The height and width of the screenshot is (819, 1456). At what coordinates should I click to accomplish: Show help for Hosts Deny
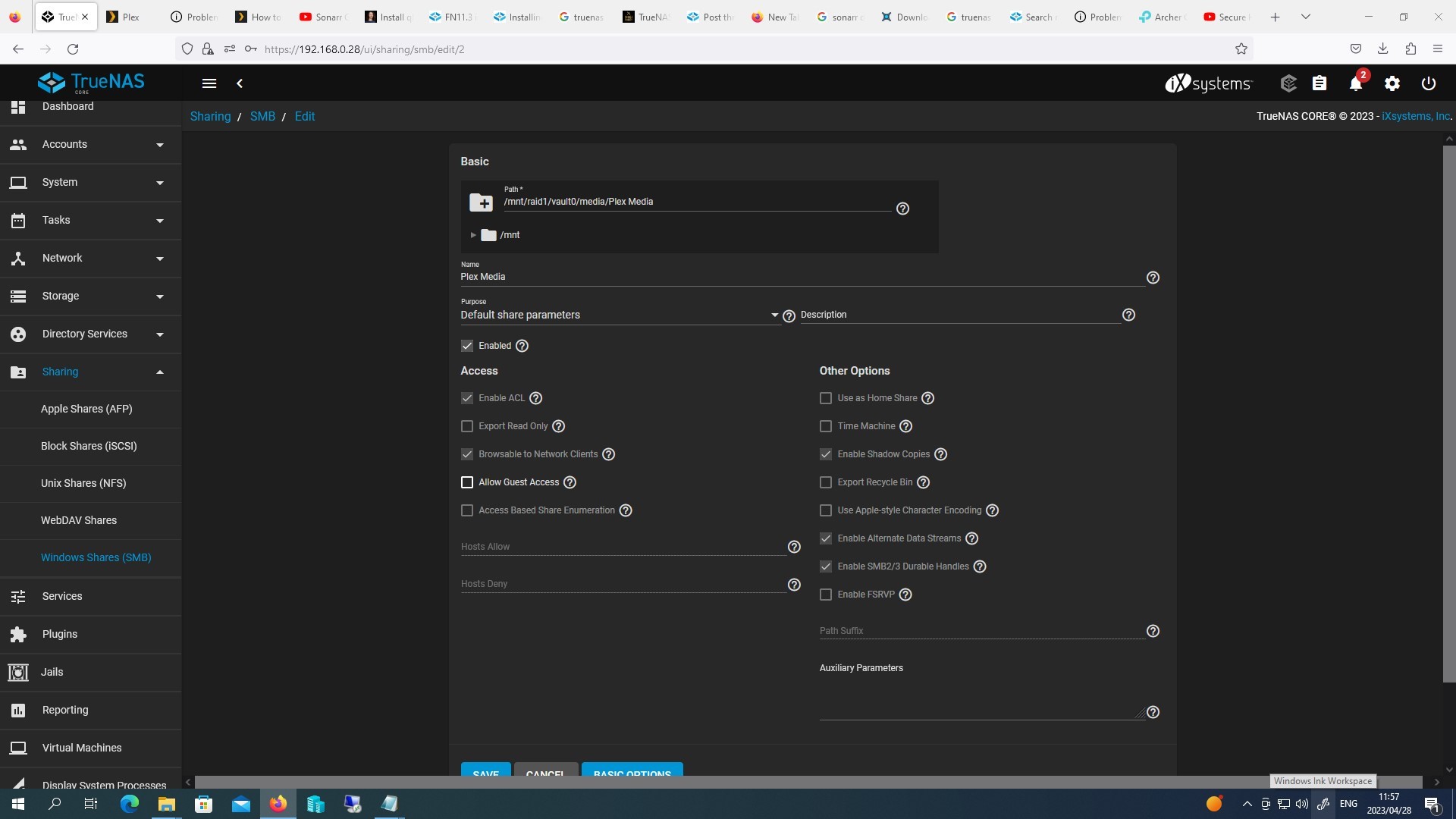tap(794, 585)
